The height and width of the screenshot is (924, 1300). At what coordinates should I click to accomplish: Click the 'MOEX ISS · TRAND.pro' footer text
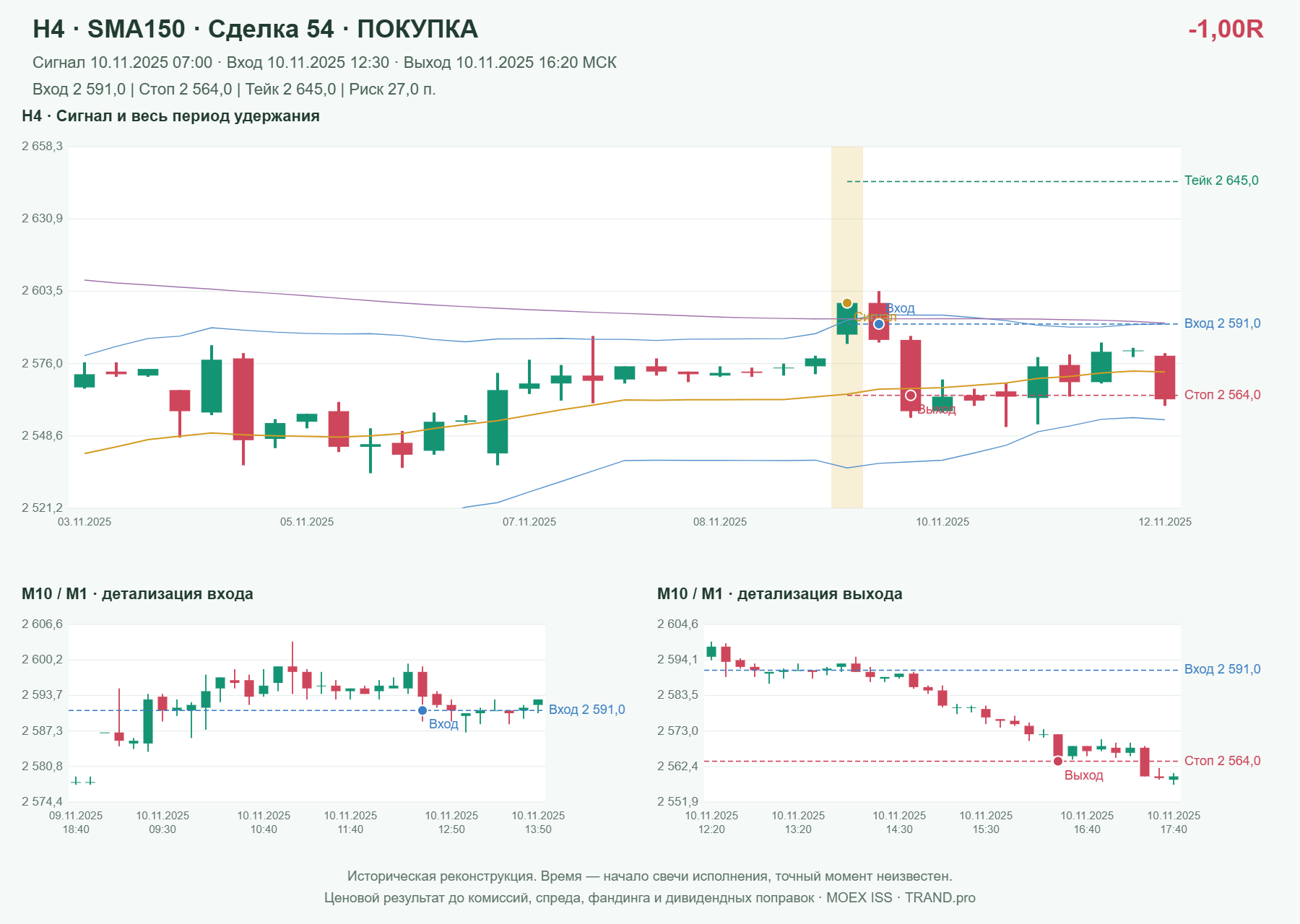click(x=901, y=898)
